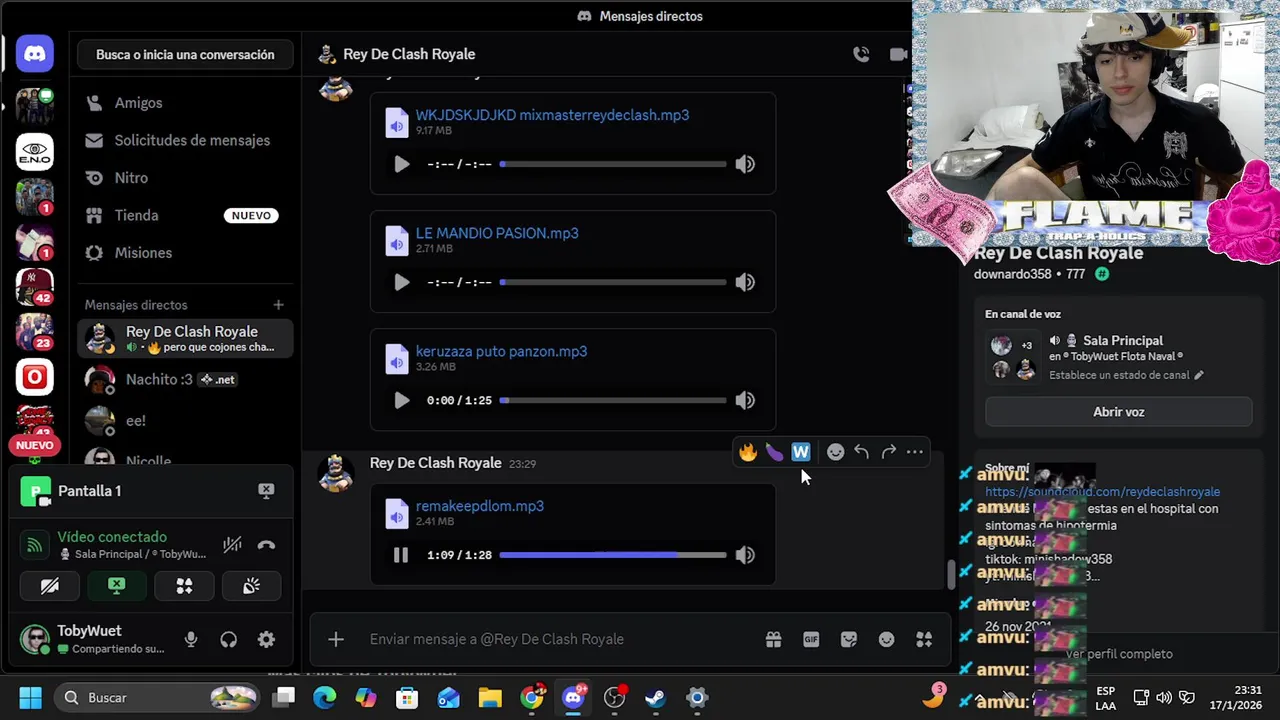Click Abrir voz button
The height and width of the screenshot is (720, 1280).
(1118, 411)
